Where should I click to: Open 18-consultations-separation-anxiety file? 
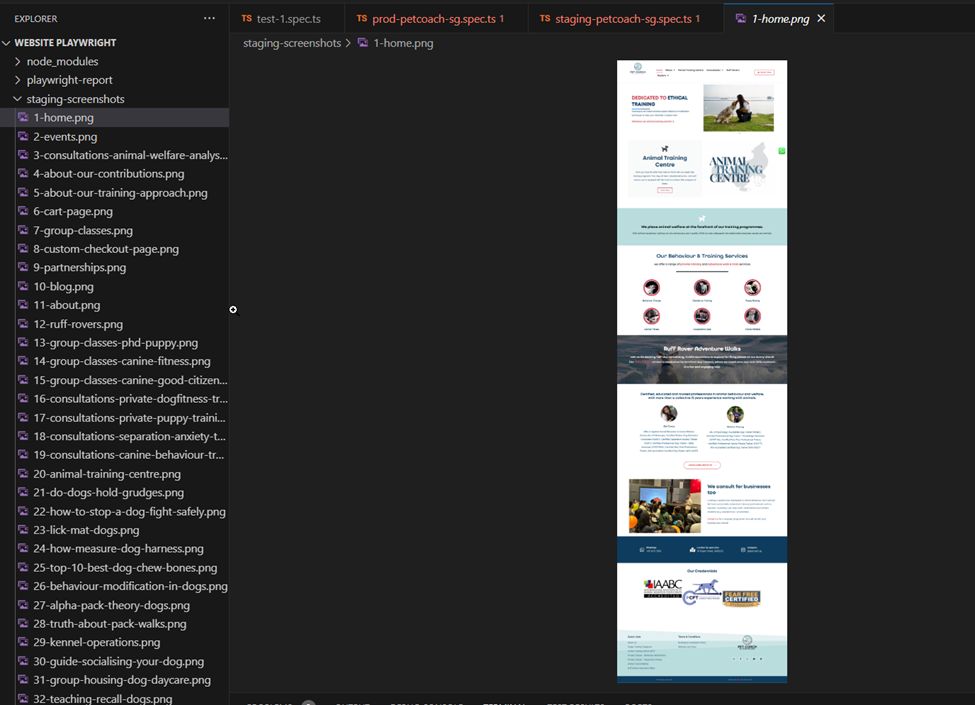click(x=114, y=436)
